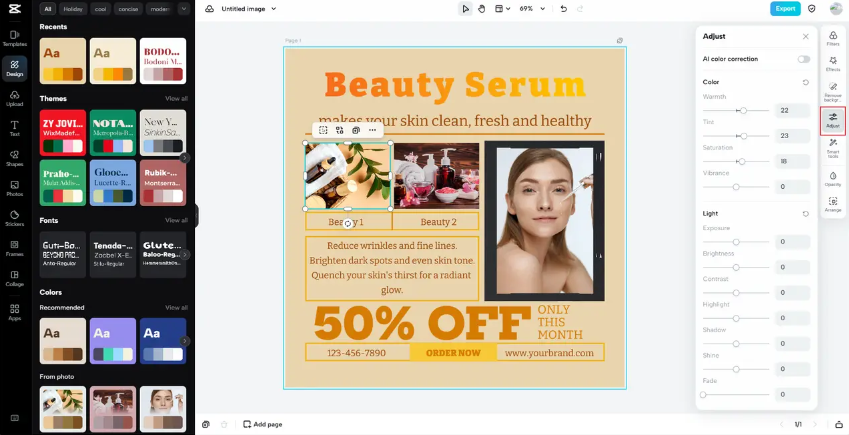Click the crop icon in floating toolbar
This screenshot has width=849, height=435.
point(323,130)
